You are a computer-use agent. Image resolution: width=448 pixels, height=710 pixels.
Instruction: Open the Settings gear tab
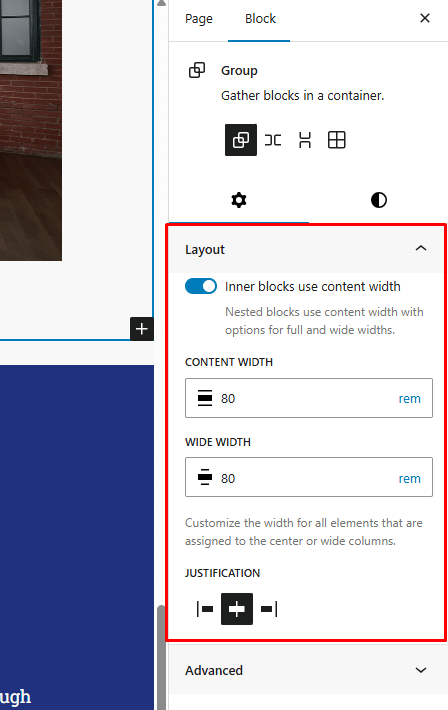[239, 200]
